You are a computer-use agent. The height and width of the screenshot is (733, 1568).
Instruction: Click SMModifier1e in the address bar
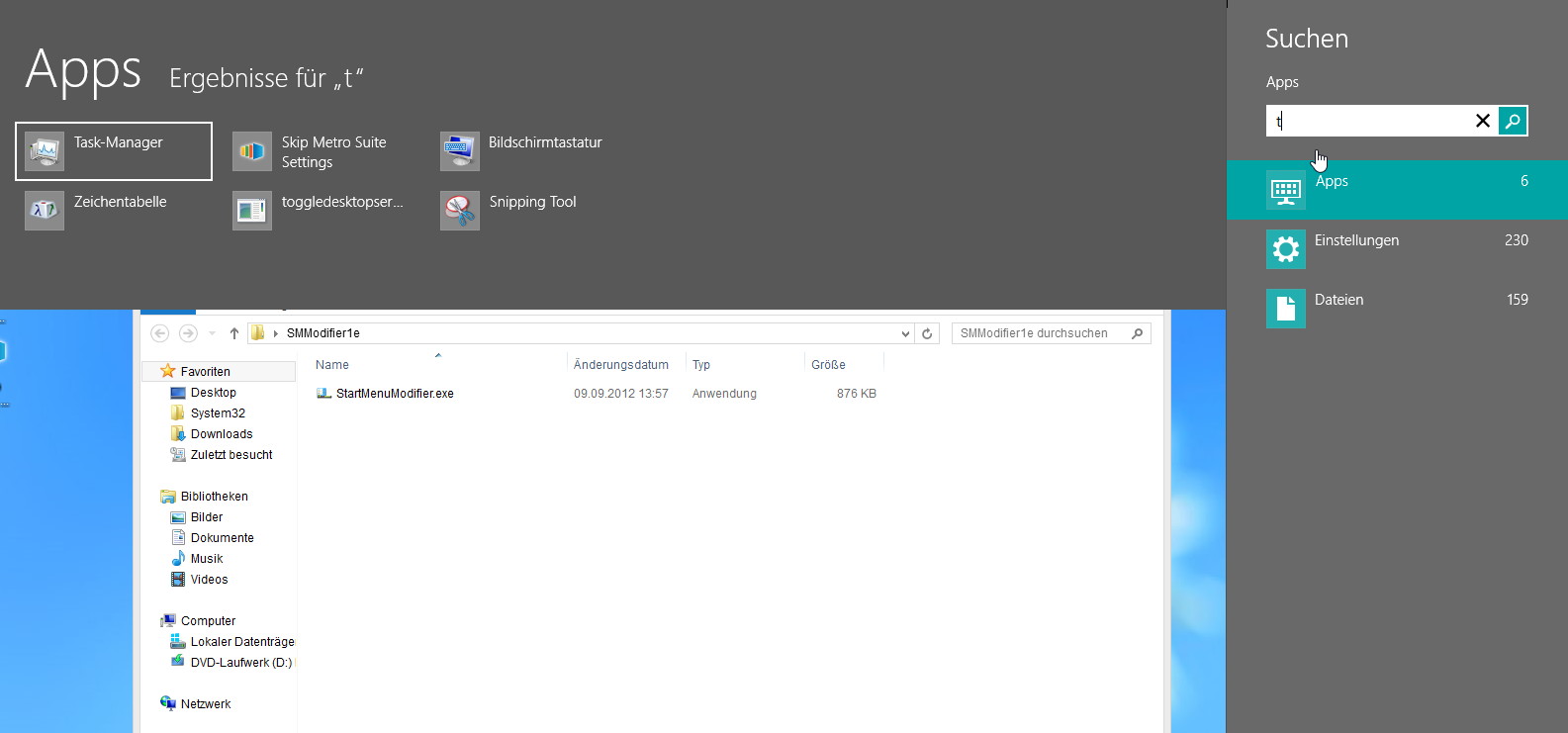323,333
